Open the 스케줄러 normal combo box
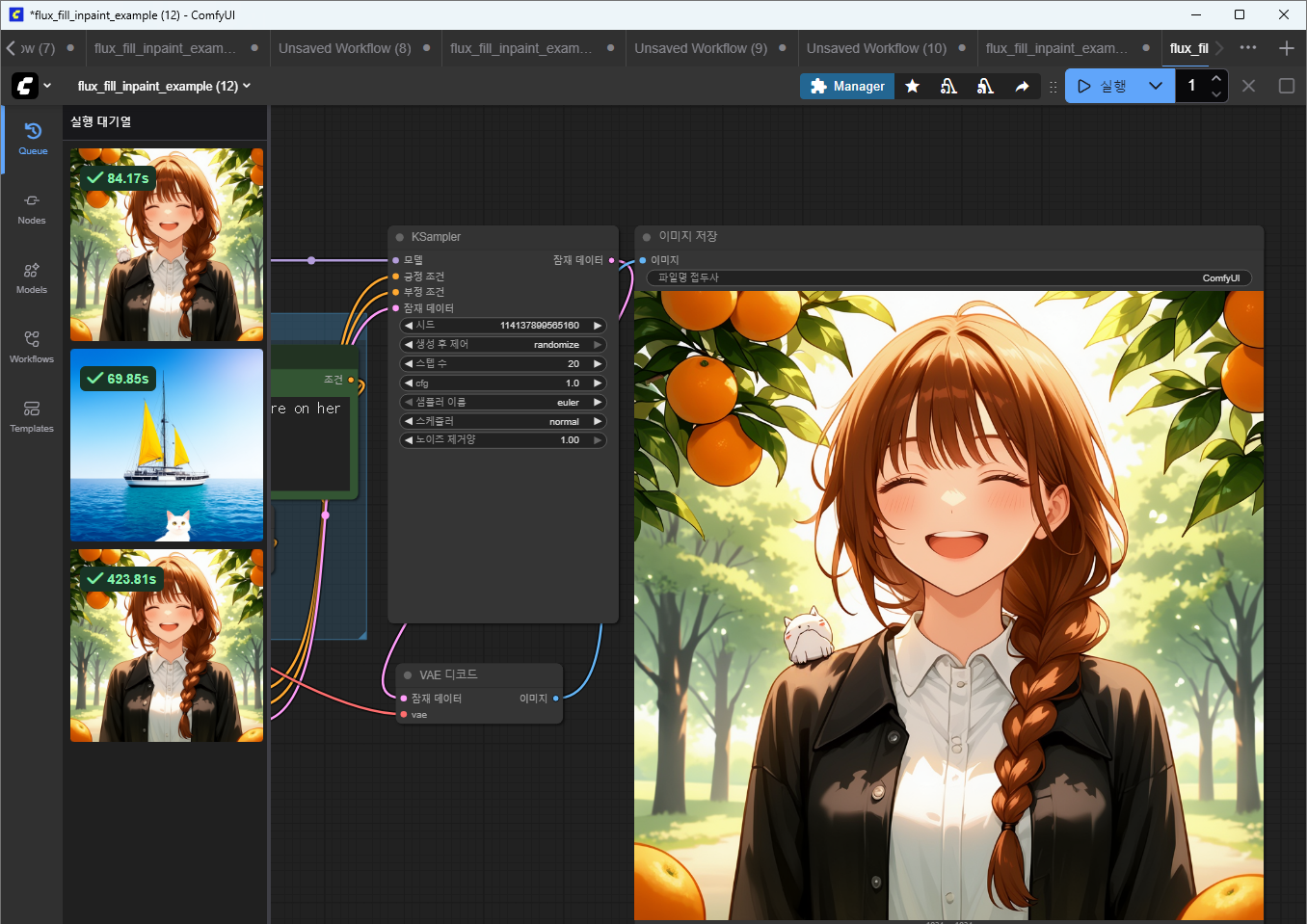Image resolution: width=1307 pixels, height=924 pixels. (503, 421)
